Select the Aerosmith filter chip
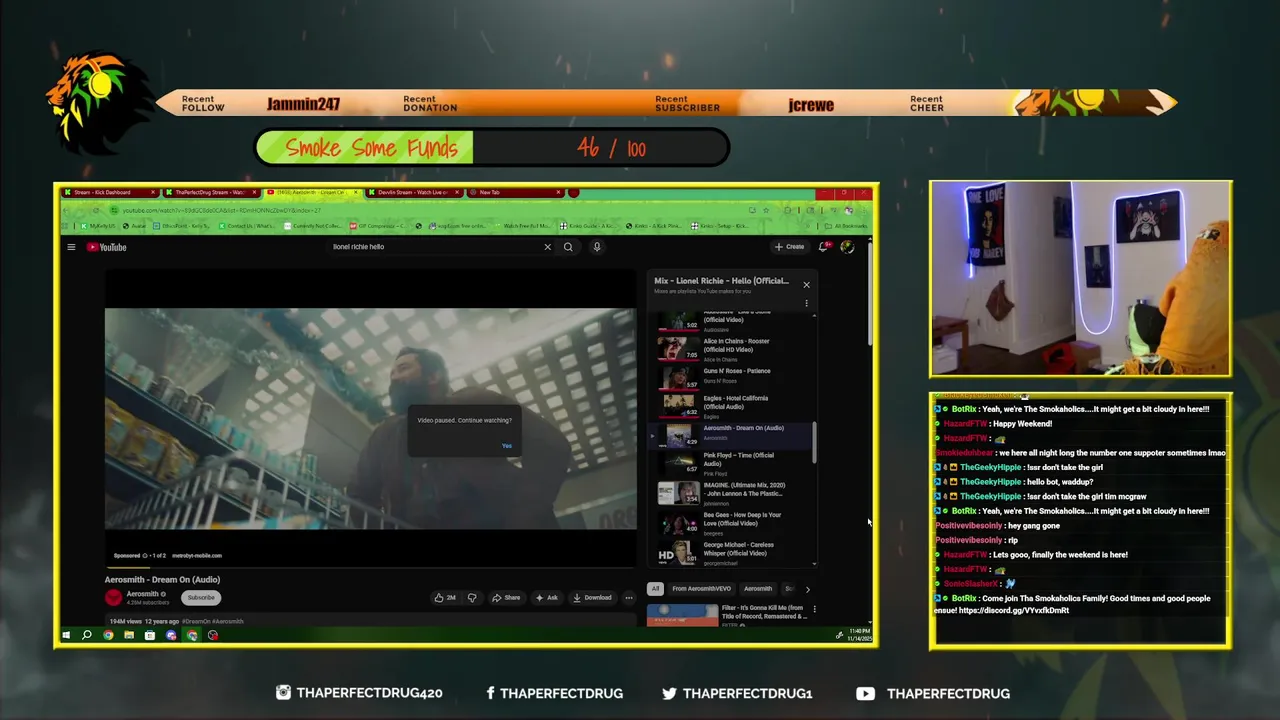The width and height of the screenshot is (1280, 720). [x=758, y=589]
